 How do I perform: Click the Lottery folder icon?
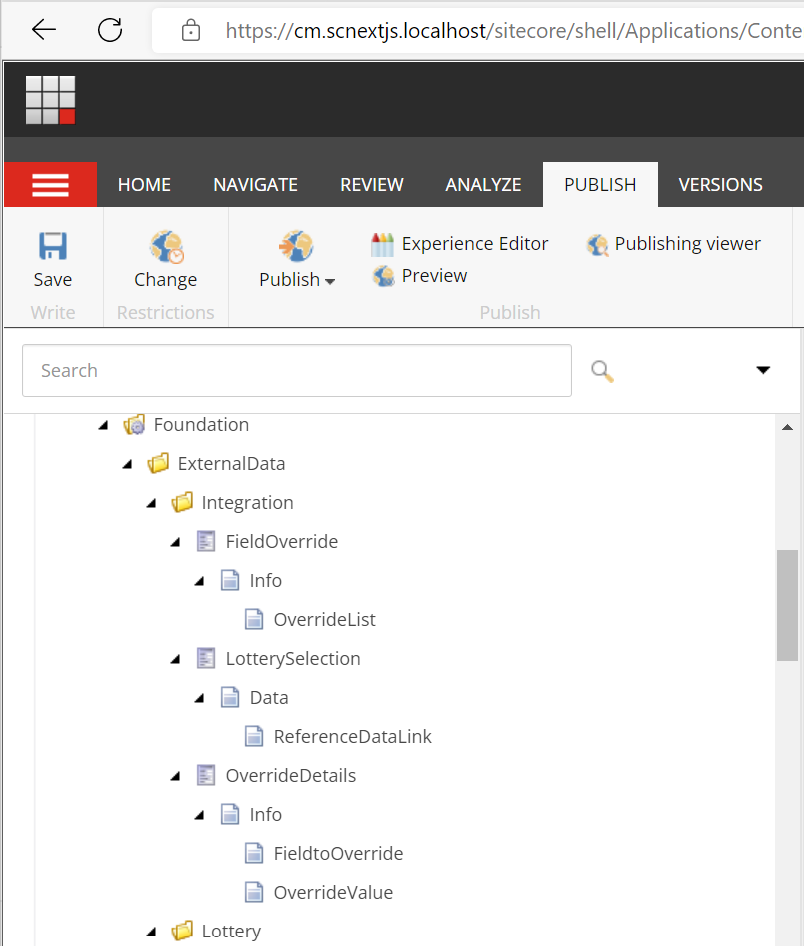point(182,931)
